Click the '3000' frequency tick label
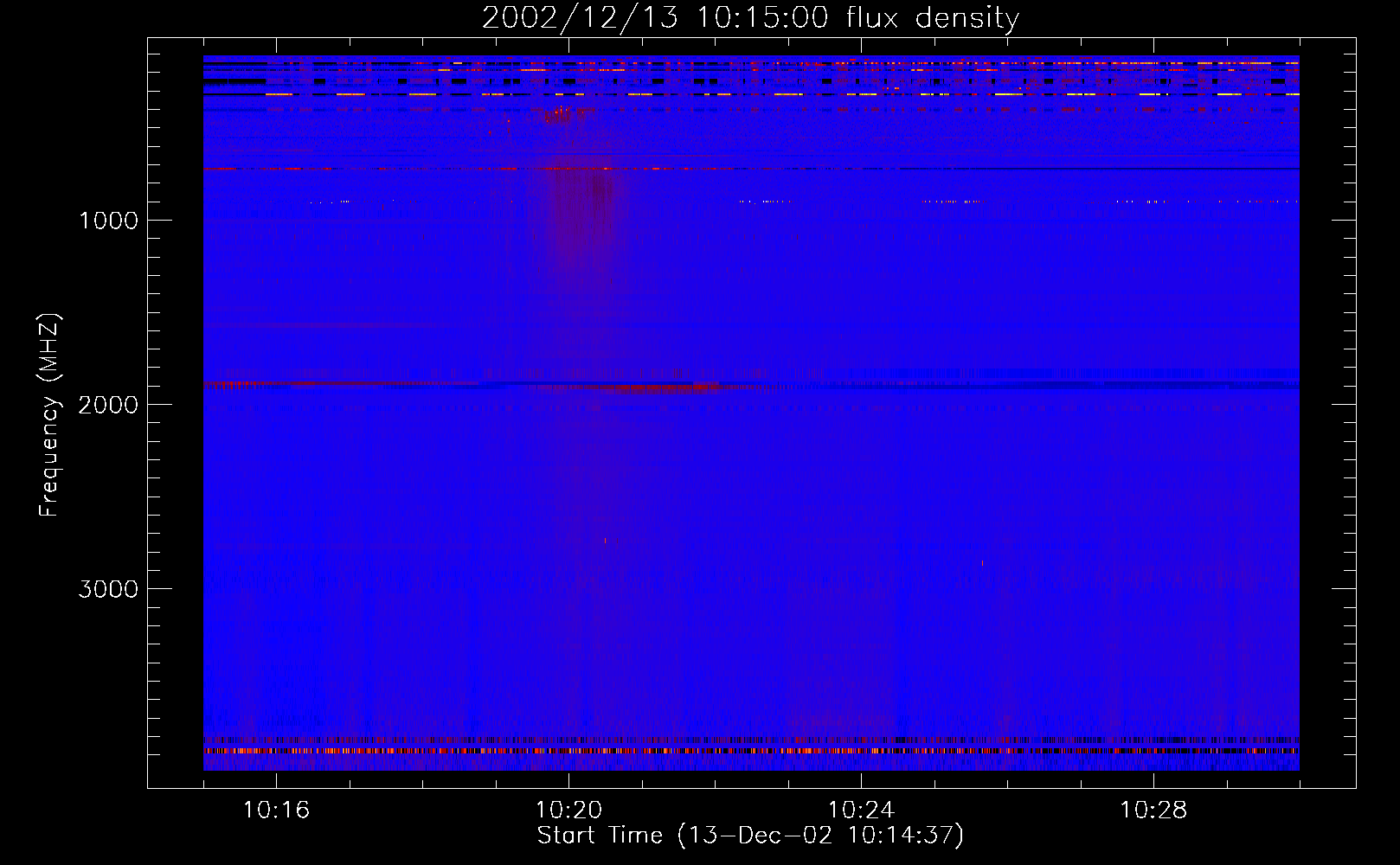This screenshot has width=1400, height=865. point(108,589)
